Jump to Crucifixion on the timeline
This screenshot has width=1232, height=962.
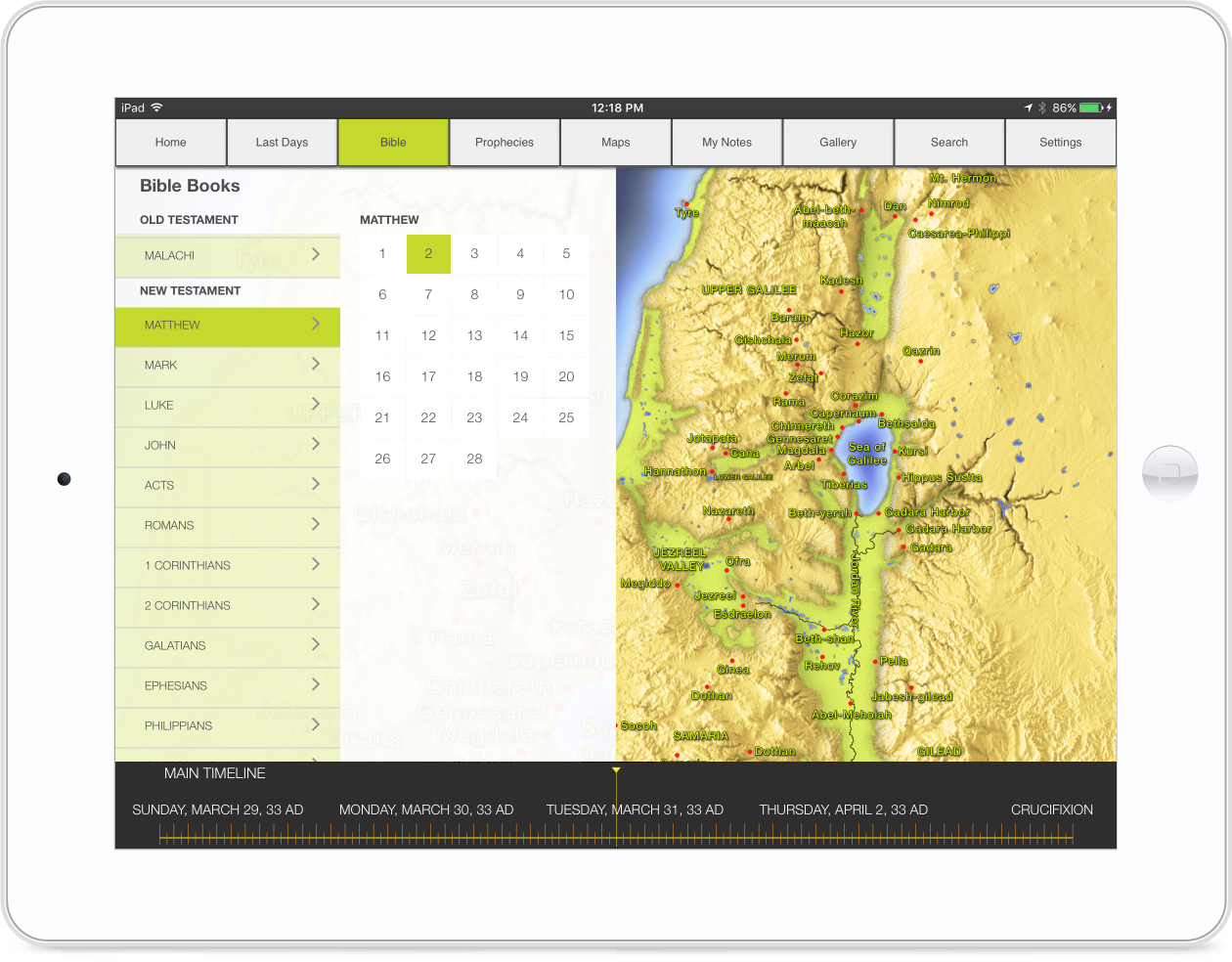click(1051, 809)
